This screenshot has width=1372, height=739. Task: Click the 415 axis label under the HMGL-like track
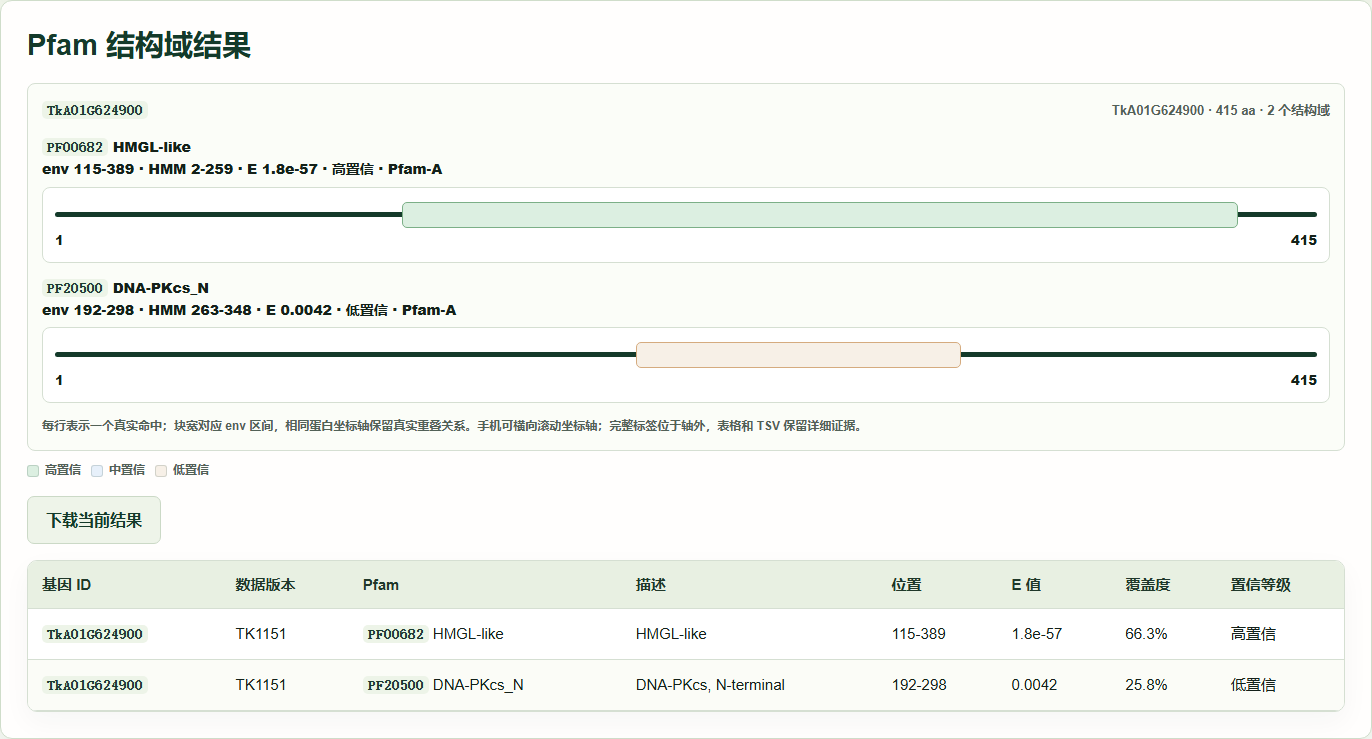(1304, 240)
